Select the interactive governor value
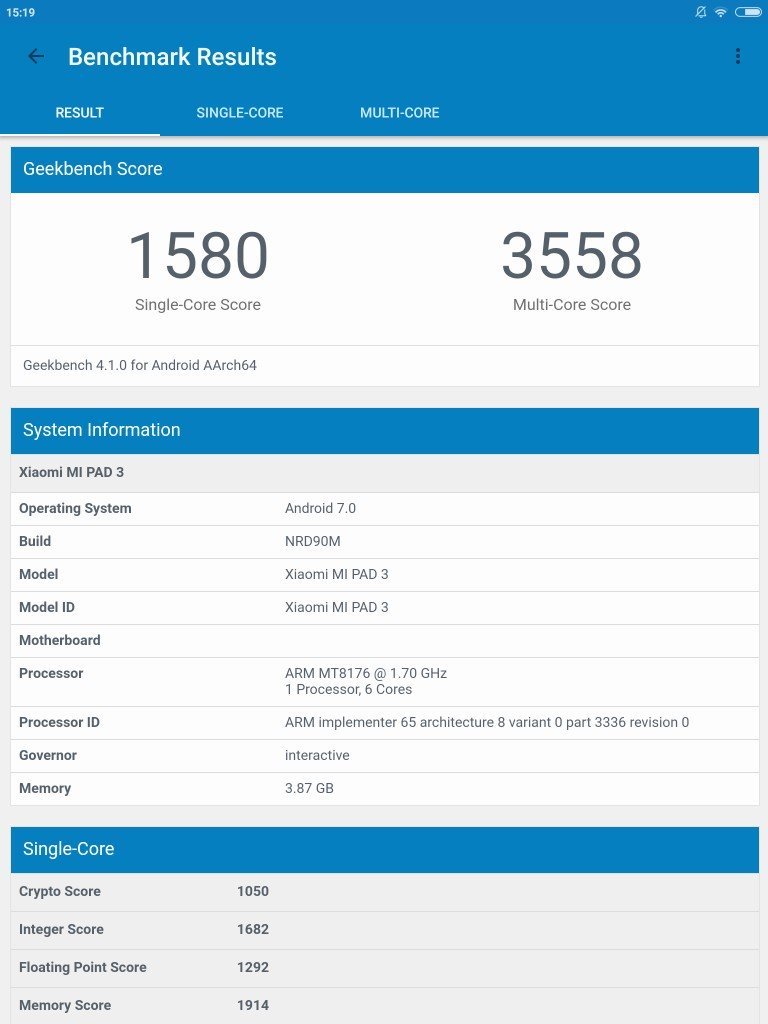This screenshot has width=768, height=1024. tap(317, 755)
